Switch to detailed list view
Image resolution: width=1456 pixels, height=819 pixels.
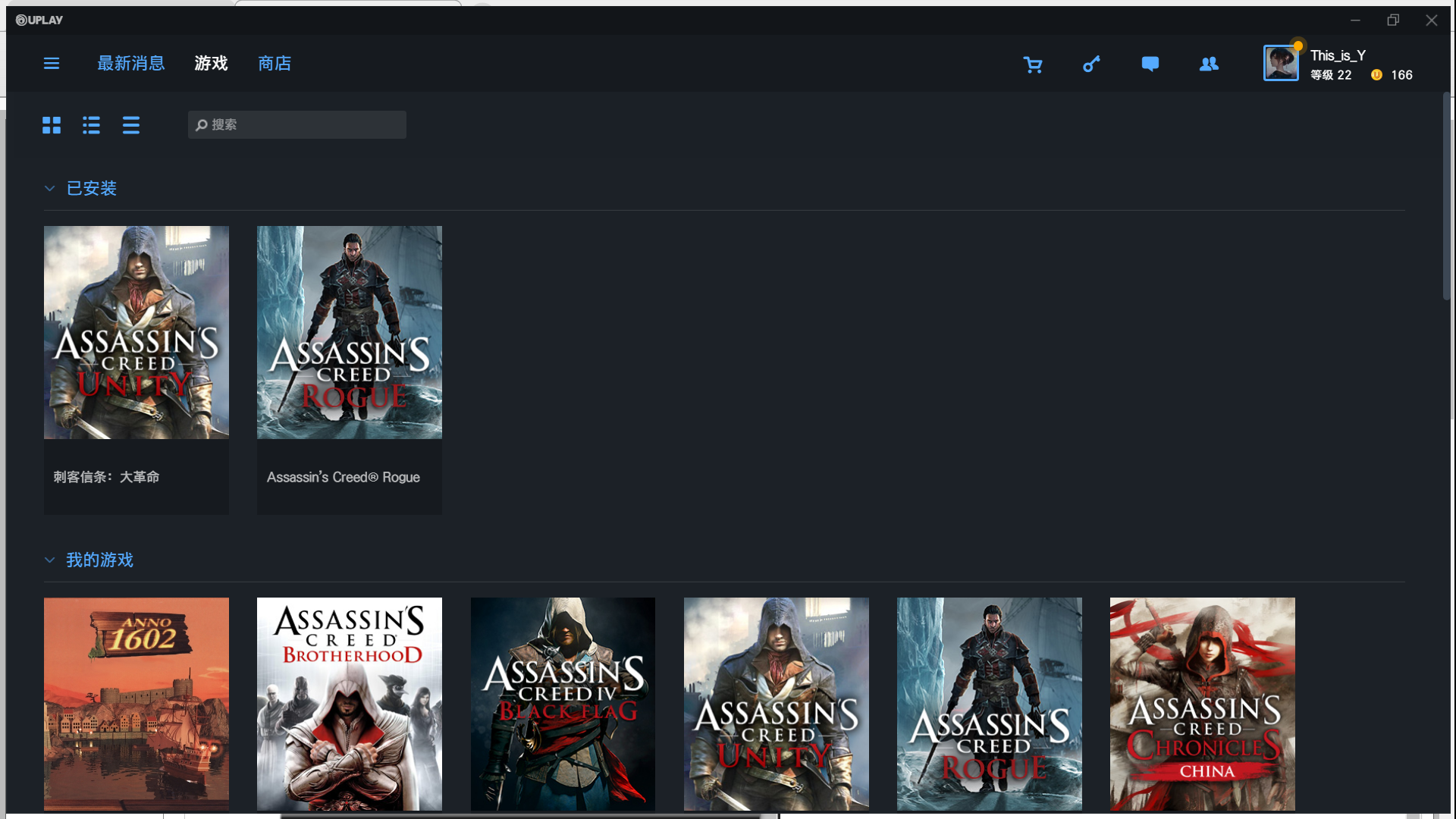click(91, 125)
